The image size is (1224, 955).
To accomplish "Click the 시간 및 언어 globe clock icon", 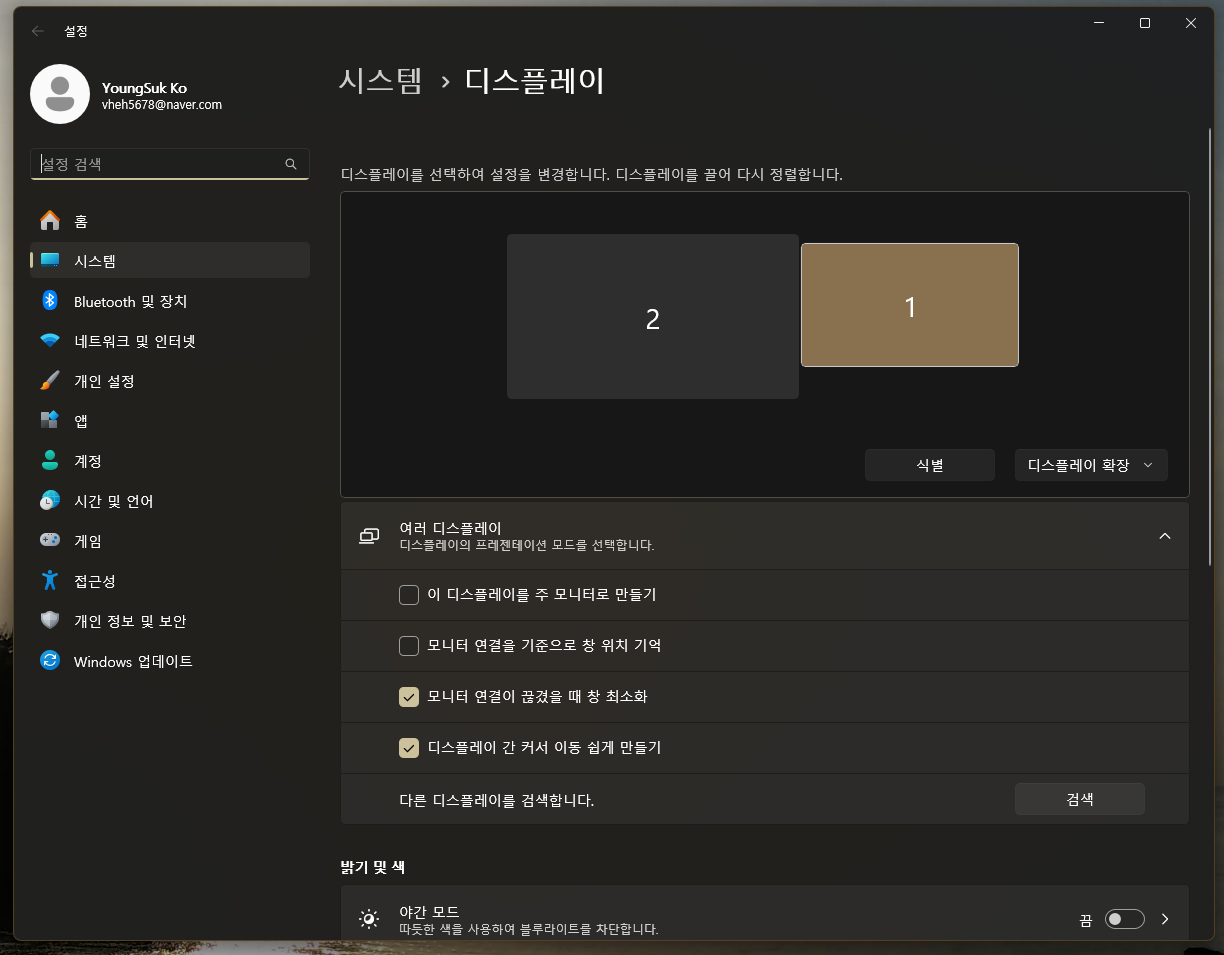I will click(x=50, y=501).
